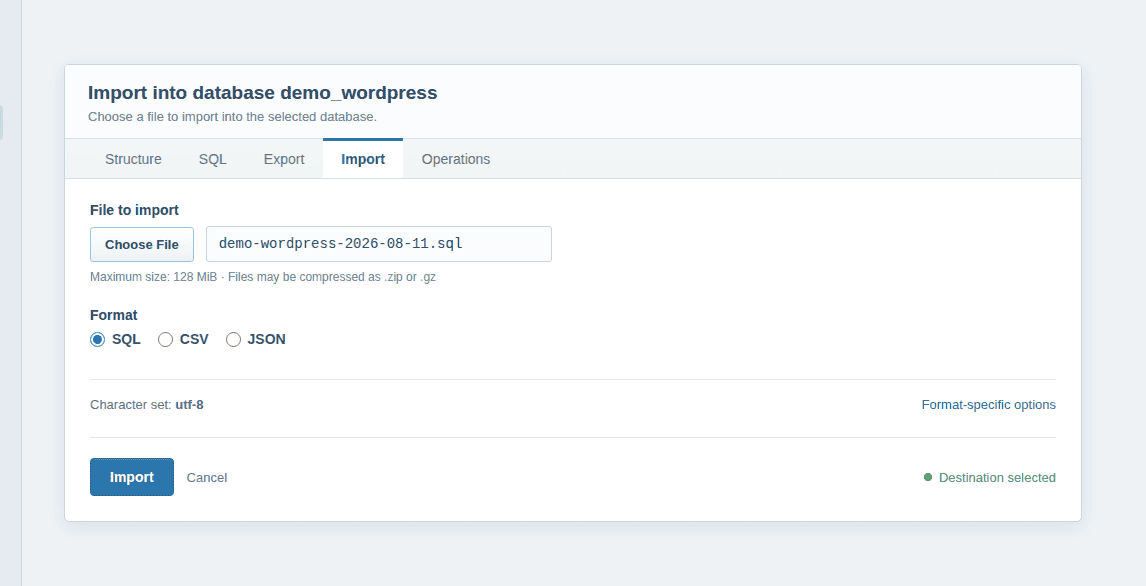Screen dimensions: 1146x586
Task: Click the Choose a file to import subtitle
Action: point(232,117)
